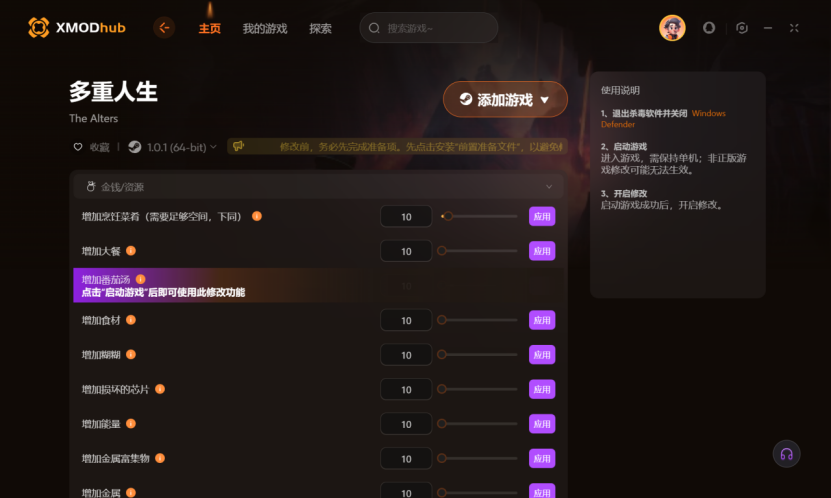Screen dimensions: 831x498
Task: Open the user avatar profile
Action: click(672, 28)
